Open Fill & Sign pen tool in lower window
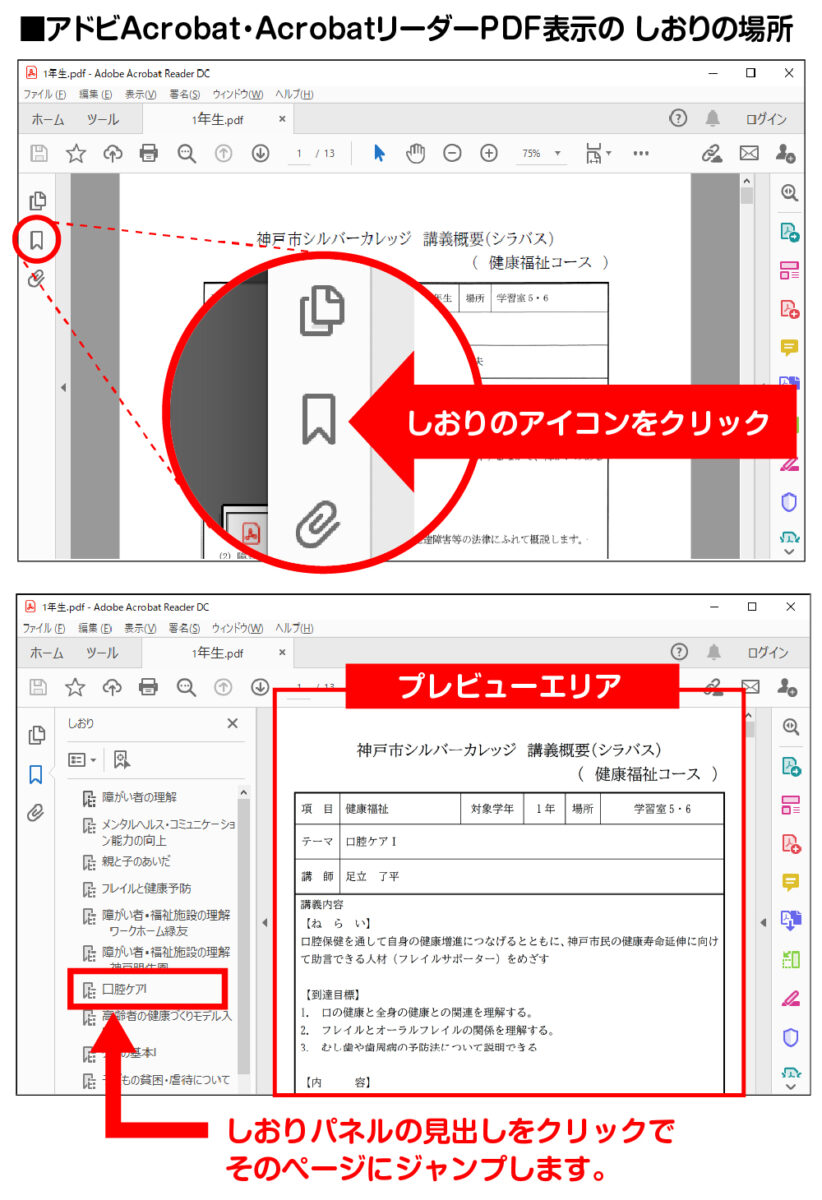Image resolution: width=822 pixels, height=1200 pixels. pos(790,998)
